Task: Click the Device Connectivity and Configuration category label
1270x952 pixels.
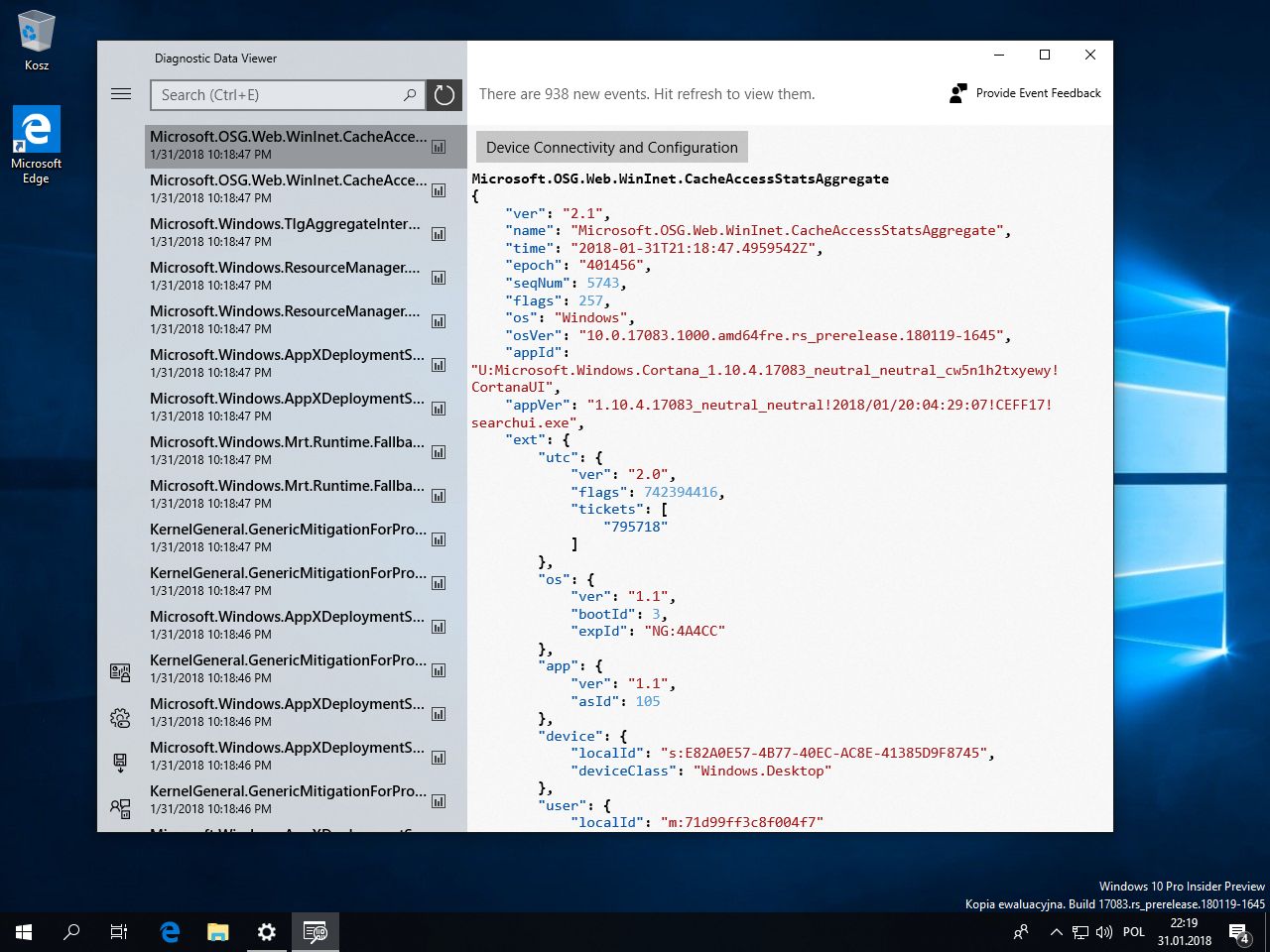Action: click(x=611, y=148)
